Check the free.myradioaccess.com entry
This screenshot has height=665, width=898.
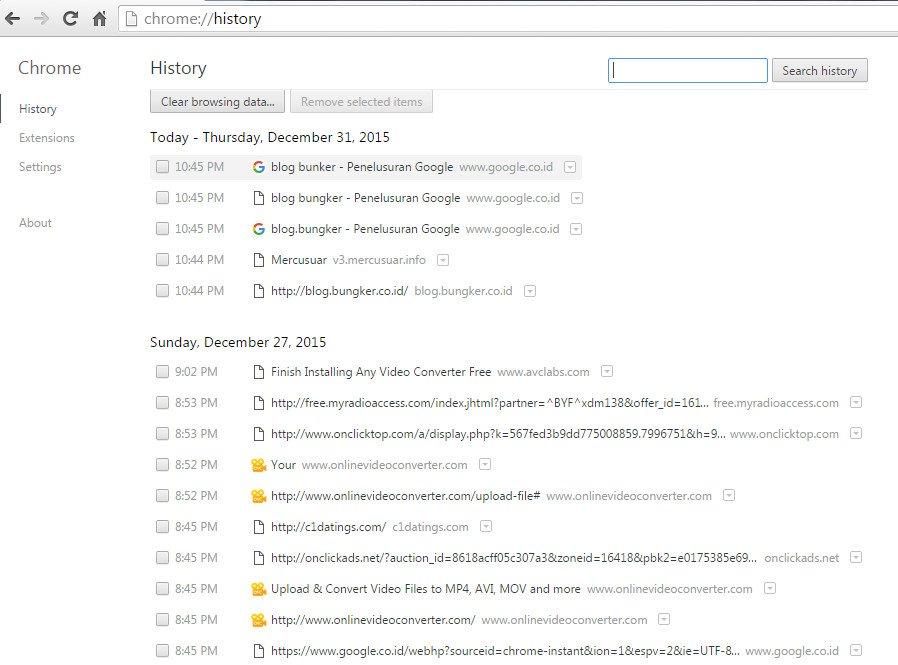(x=163, y=403)
